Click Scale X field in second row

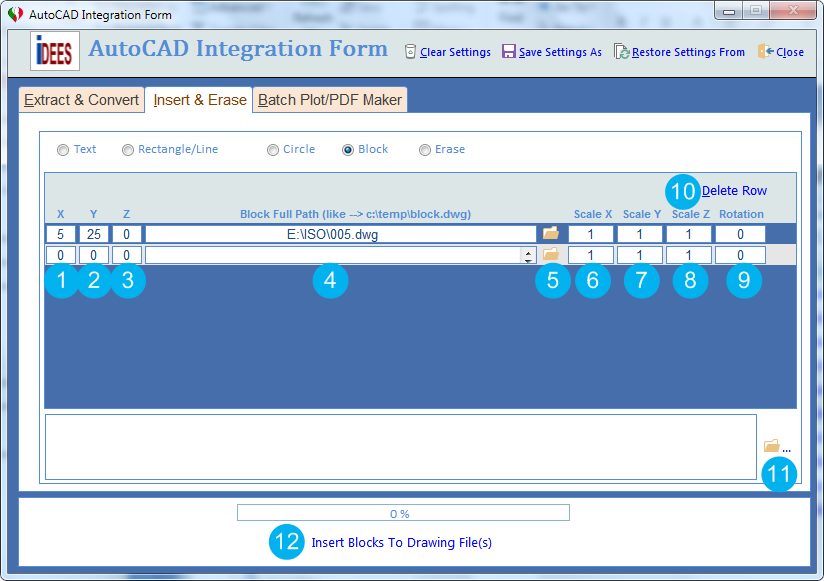[x=591, y=255]
